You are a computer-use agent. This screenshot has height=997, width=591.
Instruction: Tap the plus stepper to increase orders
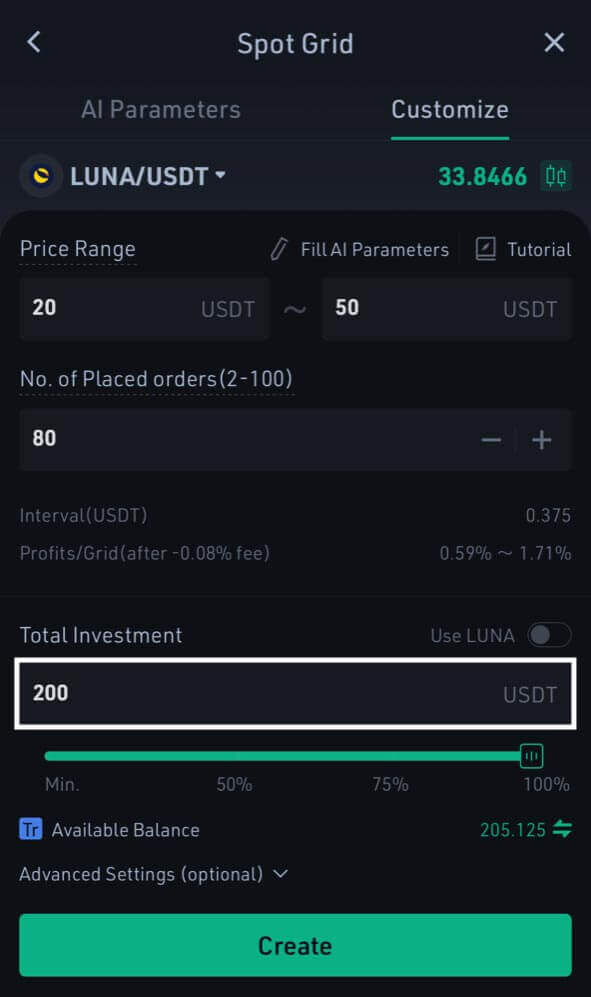(541, 439)
